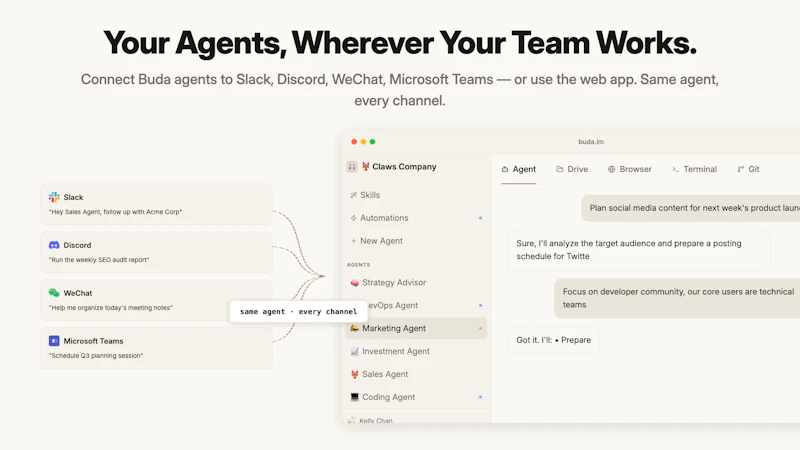Select the Coding Agent row
Viewport: 800px width, 450px height.
tap(416, 397)
